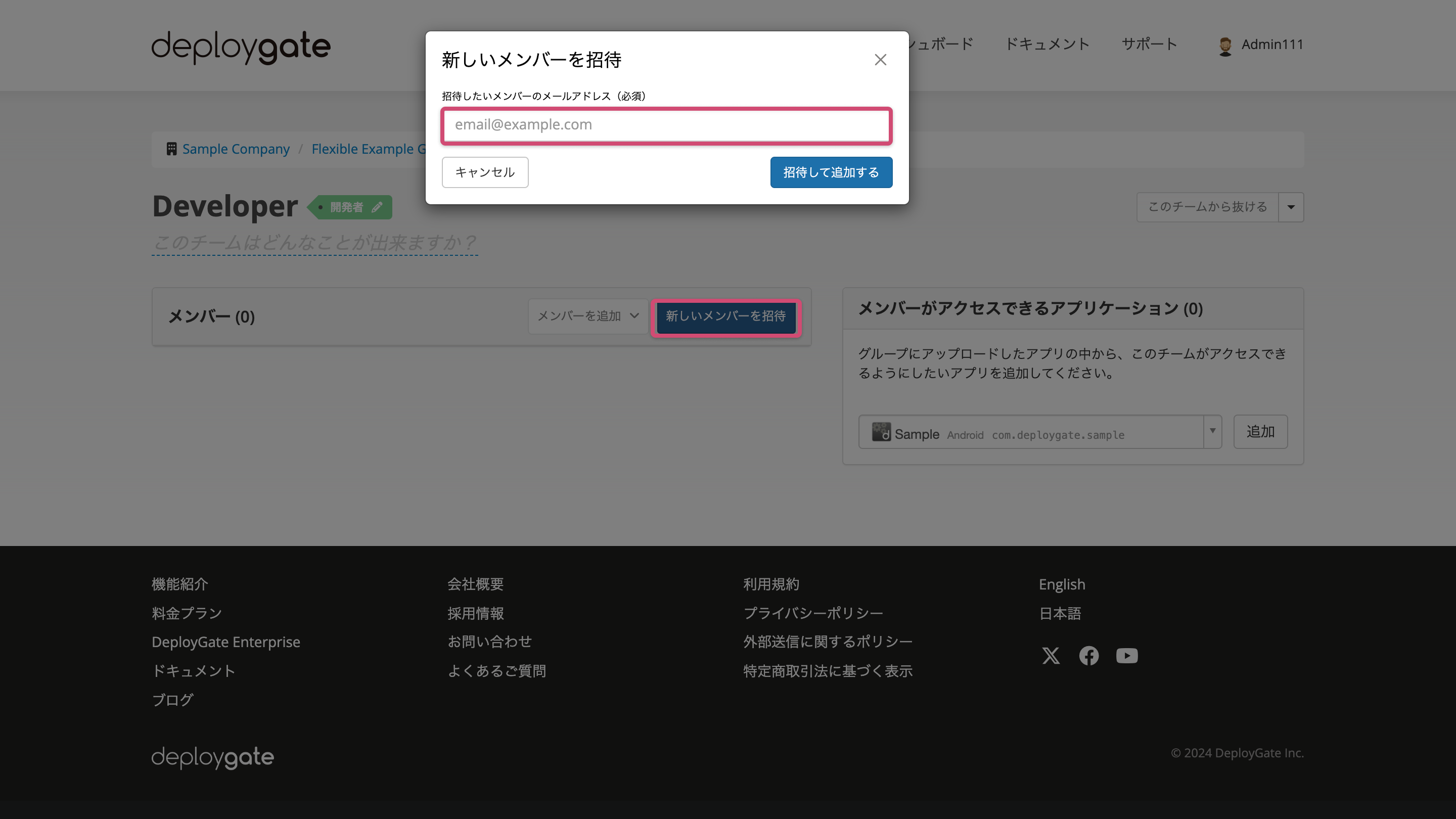Click the ドキュメント menu item in navbar
Screen dimensions: 1456x819
point(1047,44)
